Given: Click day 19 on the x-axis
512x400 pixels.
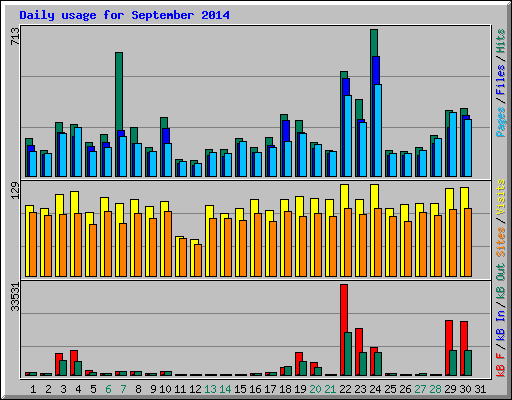Looking at the screenshot, I should (300, 389).
